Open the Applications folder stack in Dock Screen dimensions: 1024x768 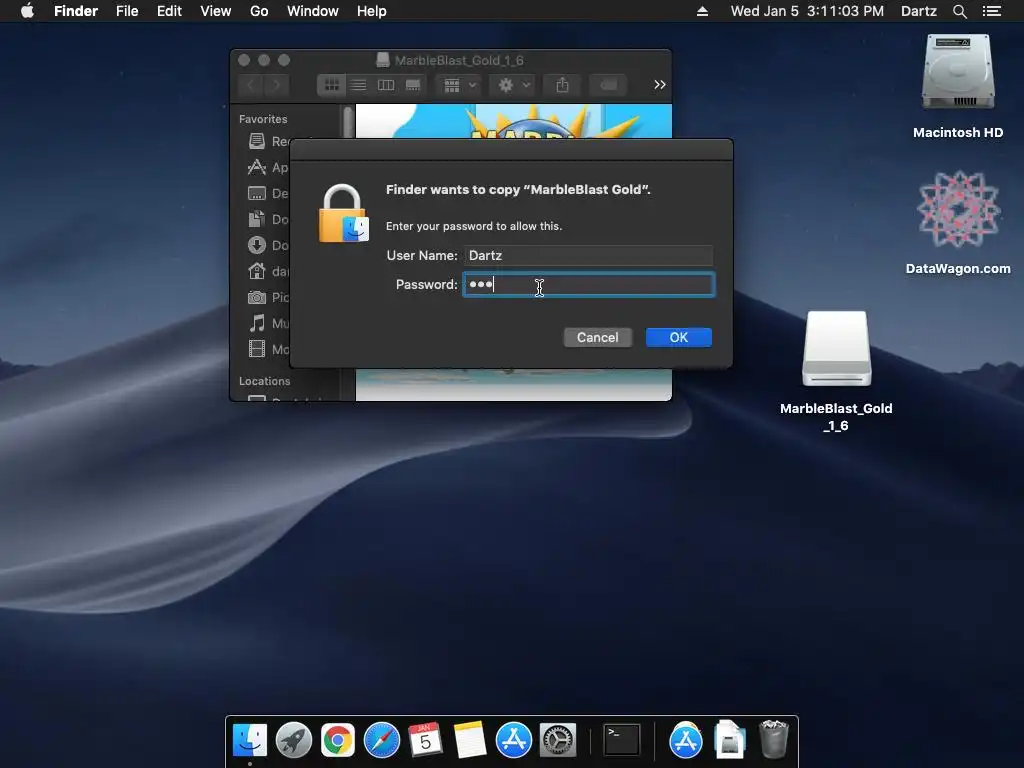coord(686,740)
